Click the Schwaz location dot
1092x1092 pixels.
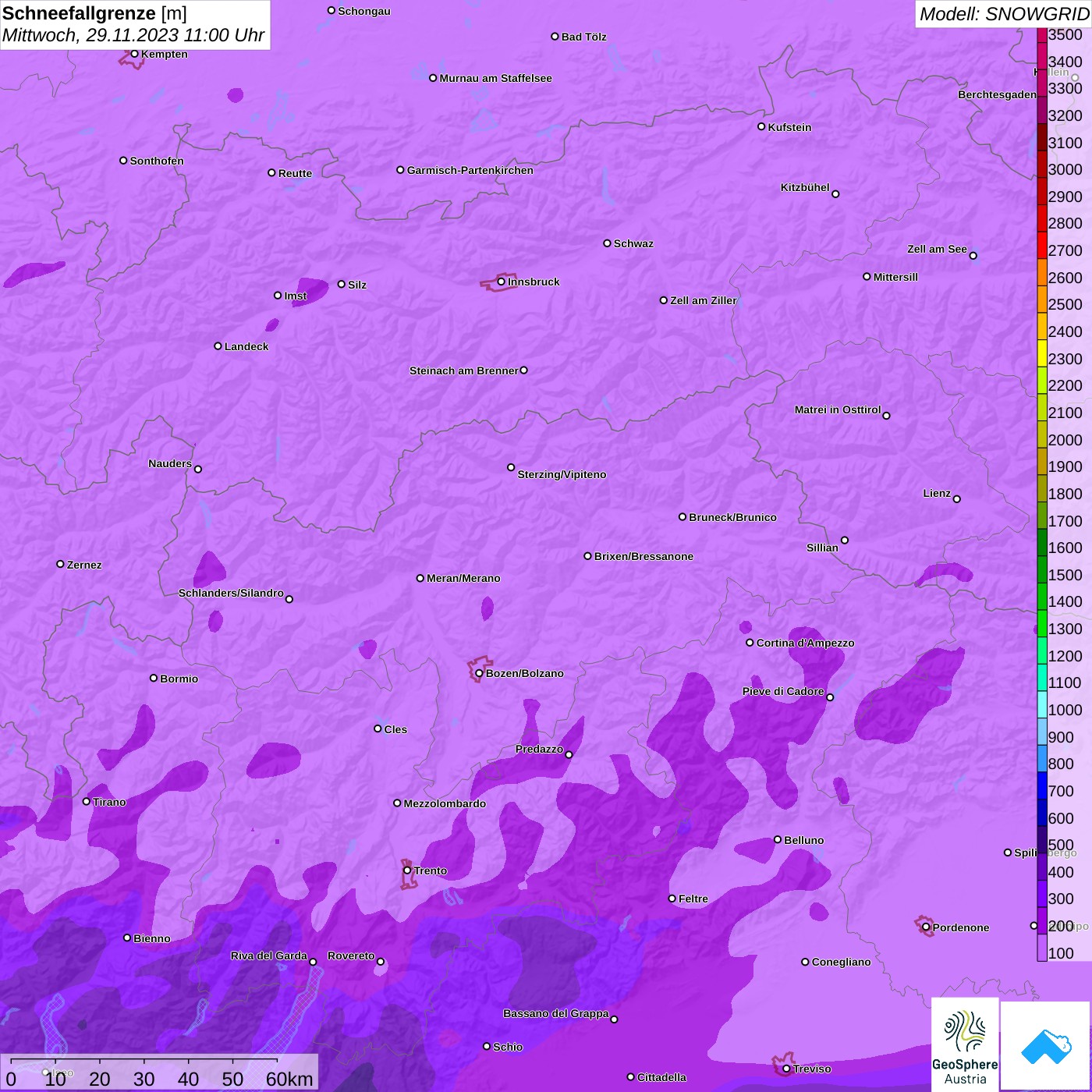607,243
